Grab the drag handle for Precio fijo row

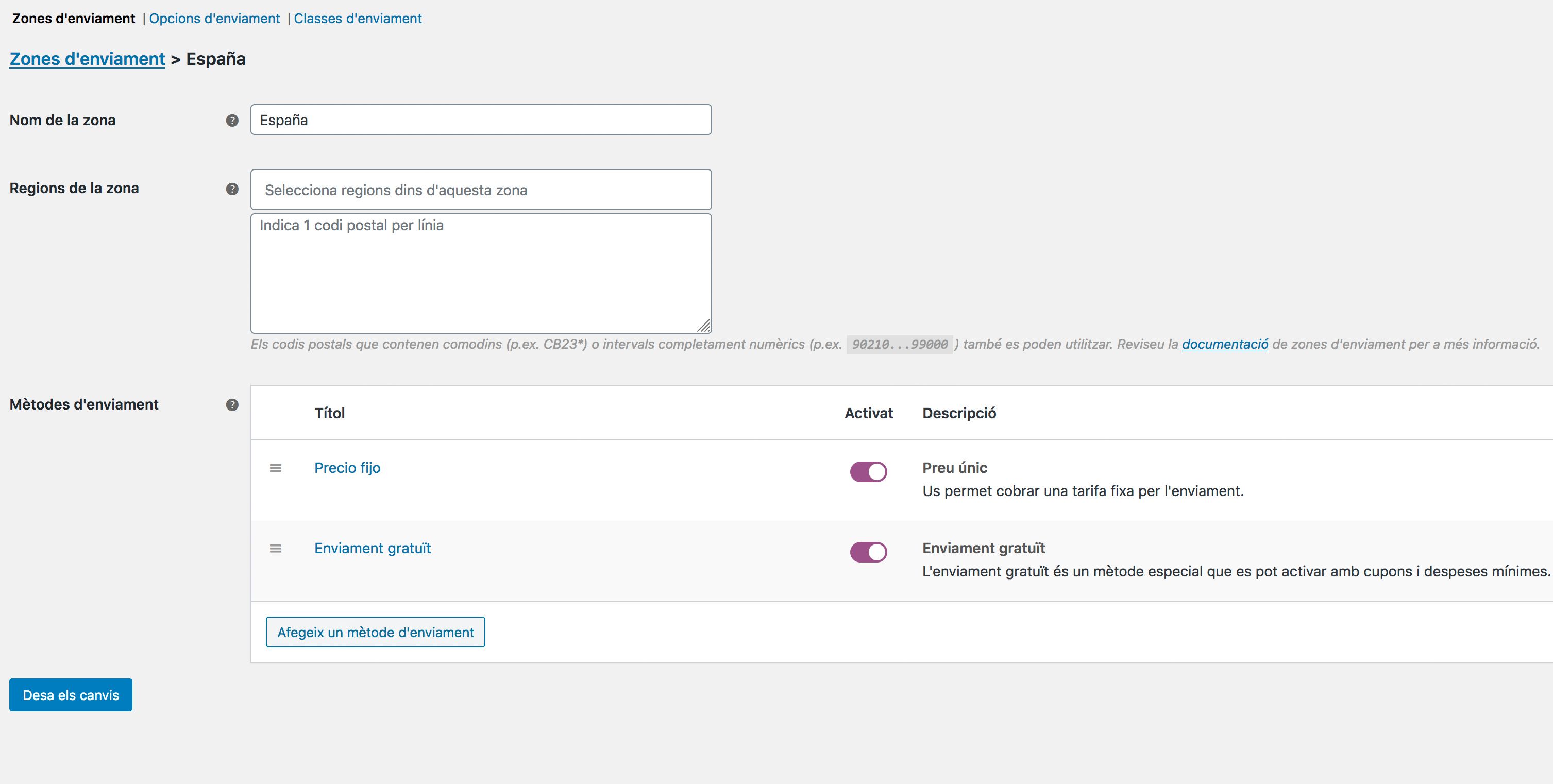pos(276,468)
